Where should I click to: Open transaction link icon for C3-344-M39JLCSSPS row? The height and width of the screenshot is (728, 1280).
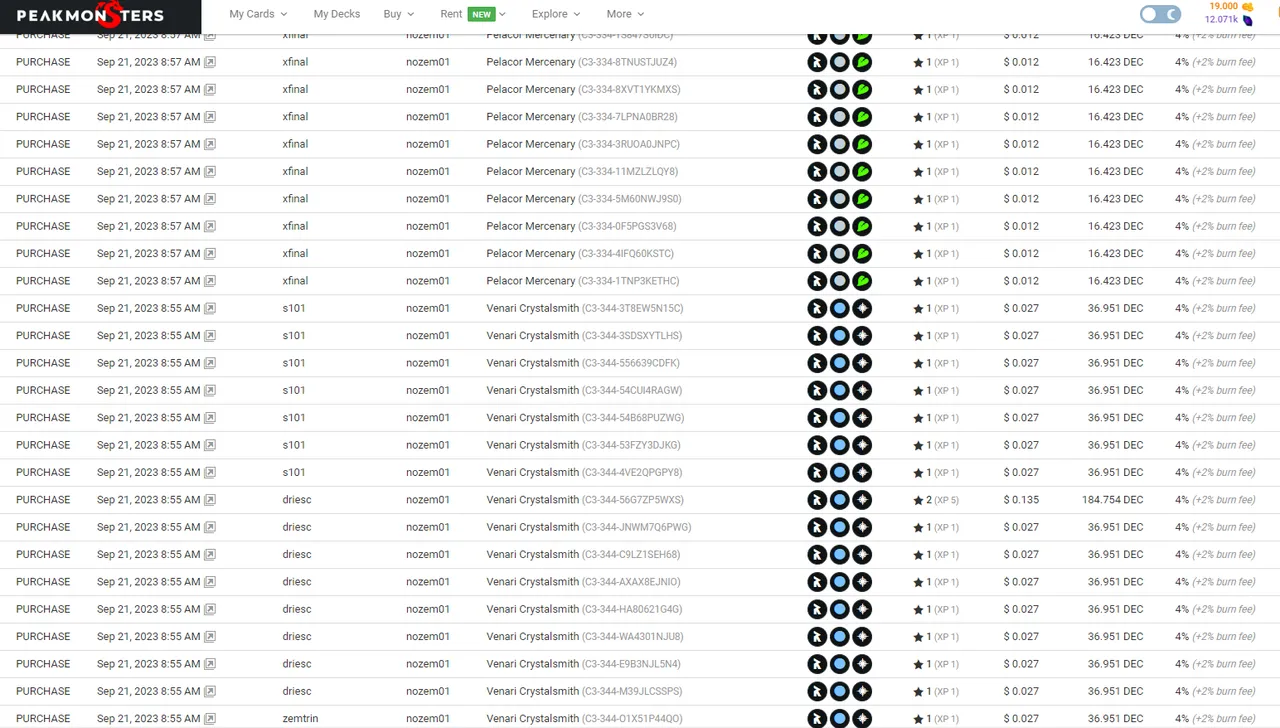click(210, 691)
